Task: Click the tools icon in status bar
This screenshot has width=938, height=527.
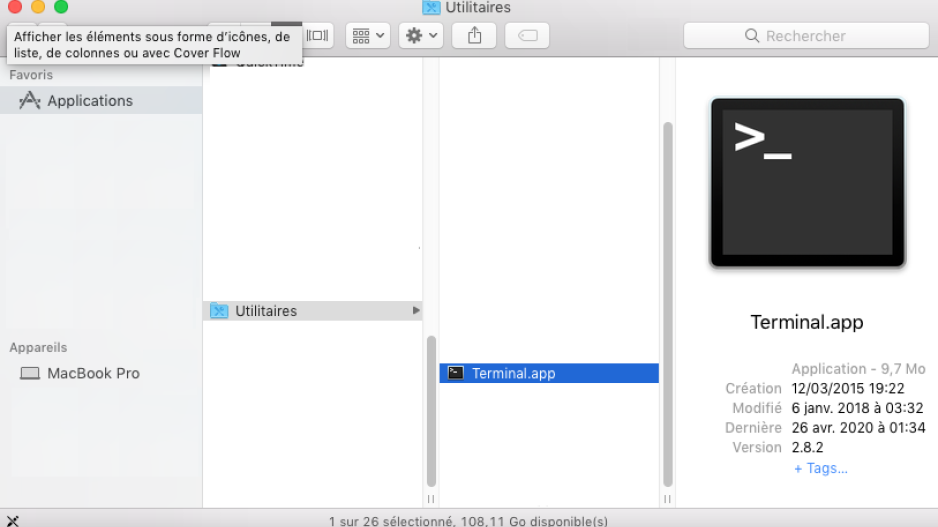Action: coord(12,521)
